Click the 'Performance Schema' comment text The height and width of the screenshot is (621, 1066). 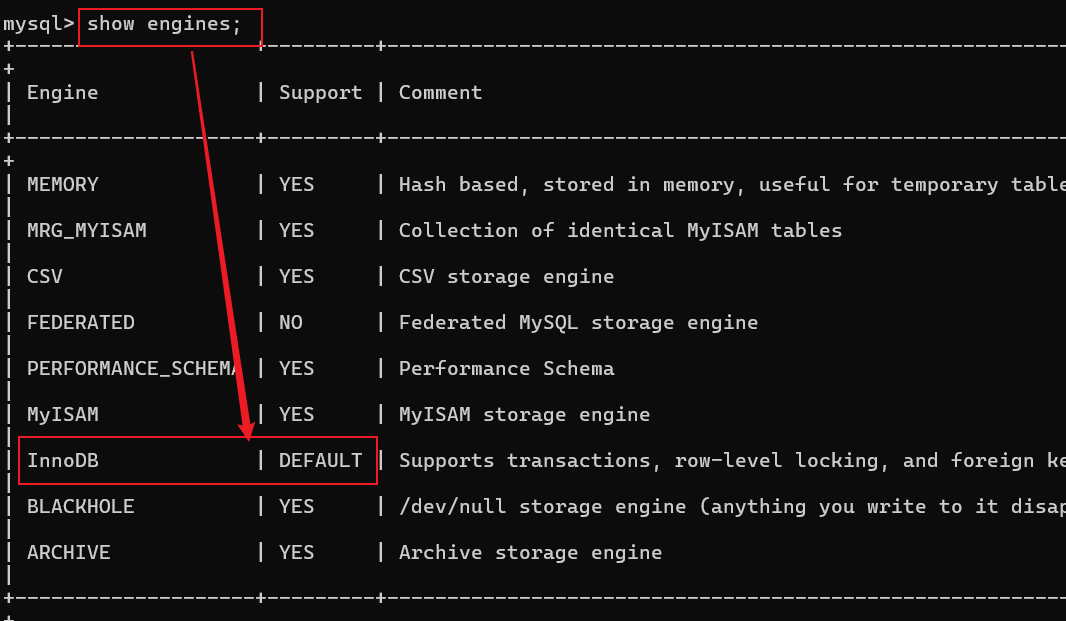tap(506, 369)
